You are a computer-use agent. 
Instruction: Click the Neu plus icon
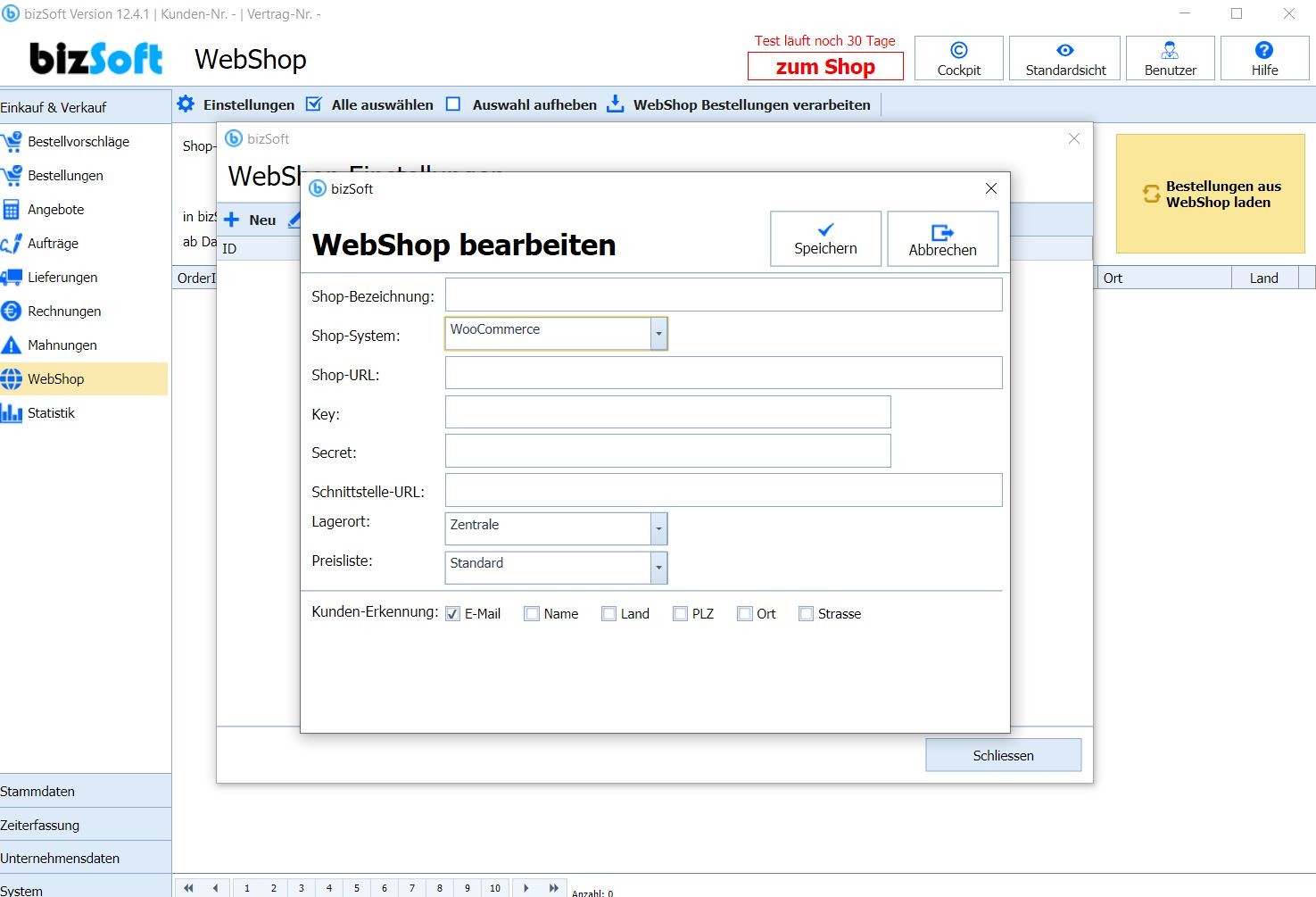click(x=231, y=220)
